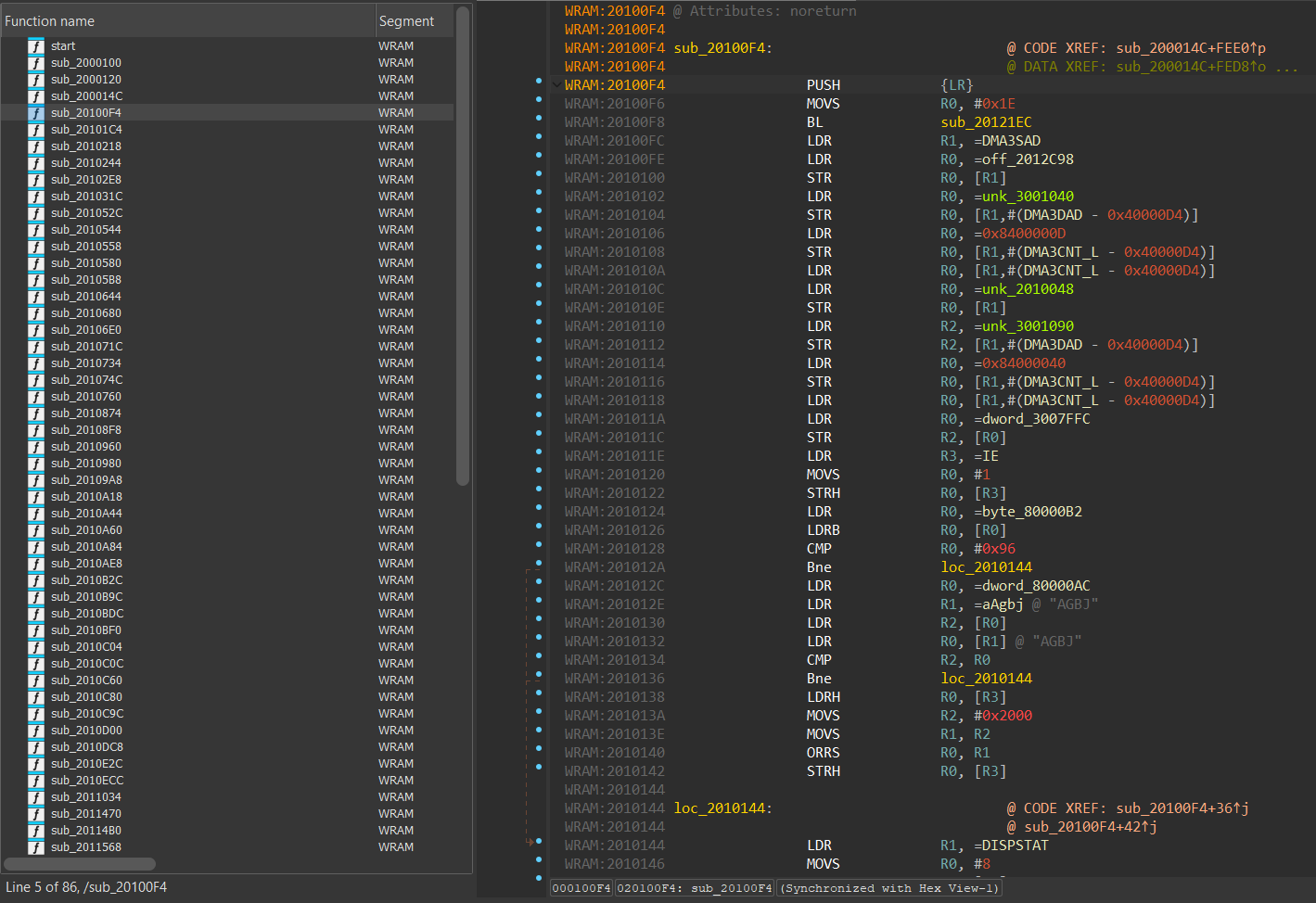Click function icon beside sub_20105B8
This screenshot has height=903, width=1316.
(x=36, y=280)
